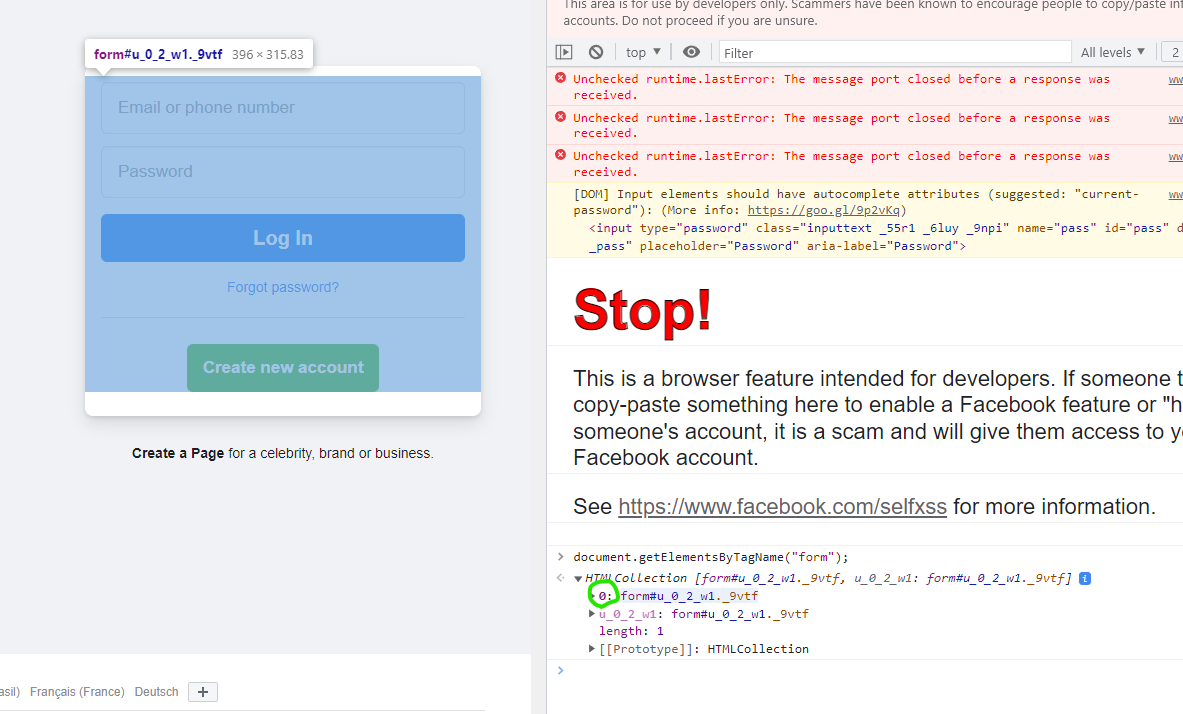Viewport: 1183px width, 714px height.
Task: Open the Create a Page link
Action: coord(178,454)
